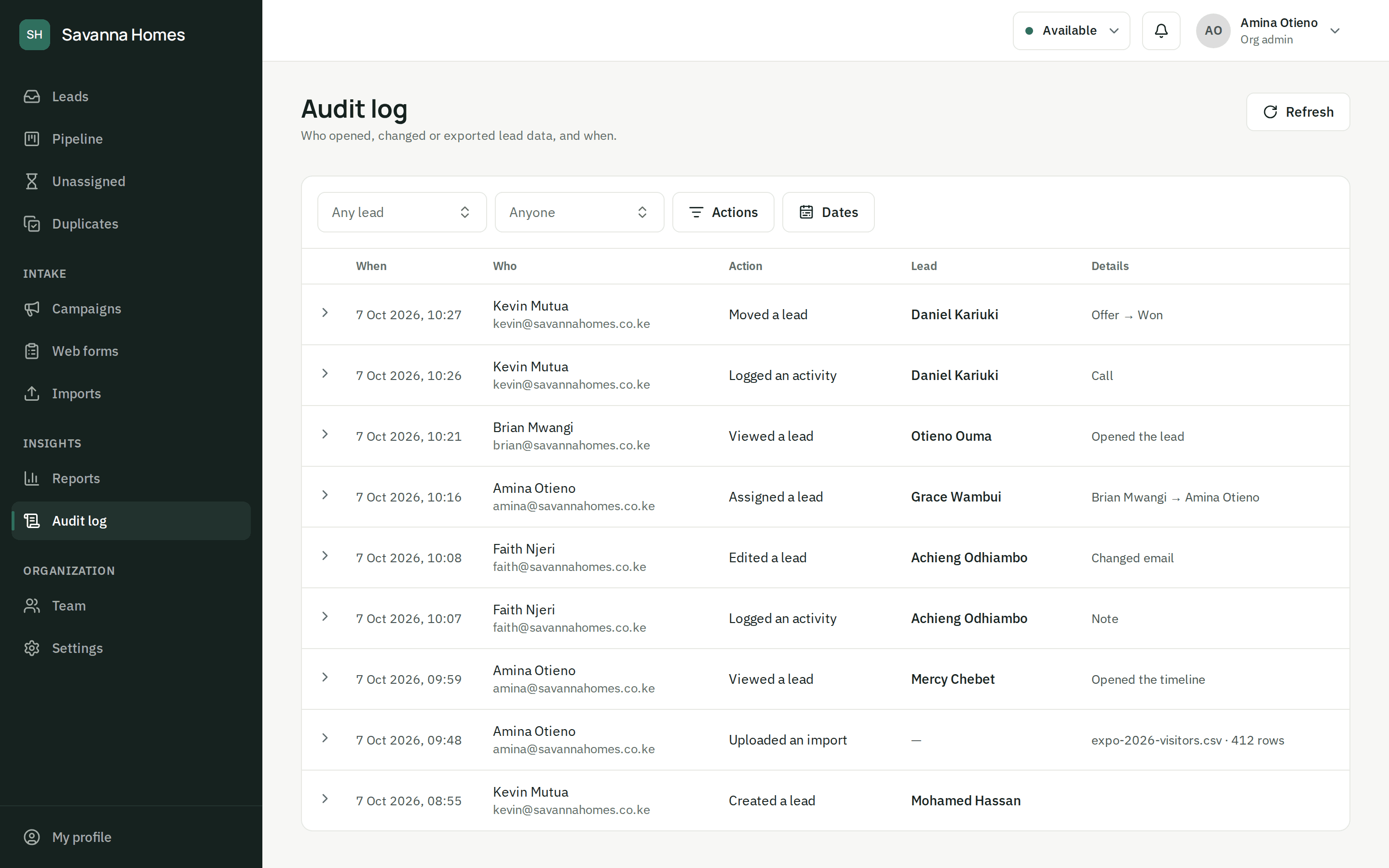Open Mohamed Hassan lead link
This screenshot has width=1389, height=868.
[966, 801]
